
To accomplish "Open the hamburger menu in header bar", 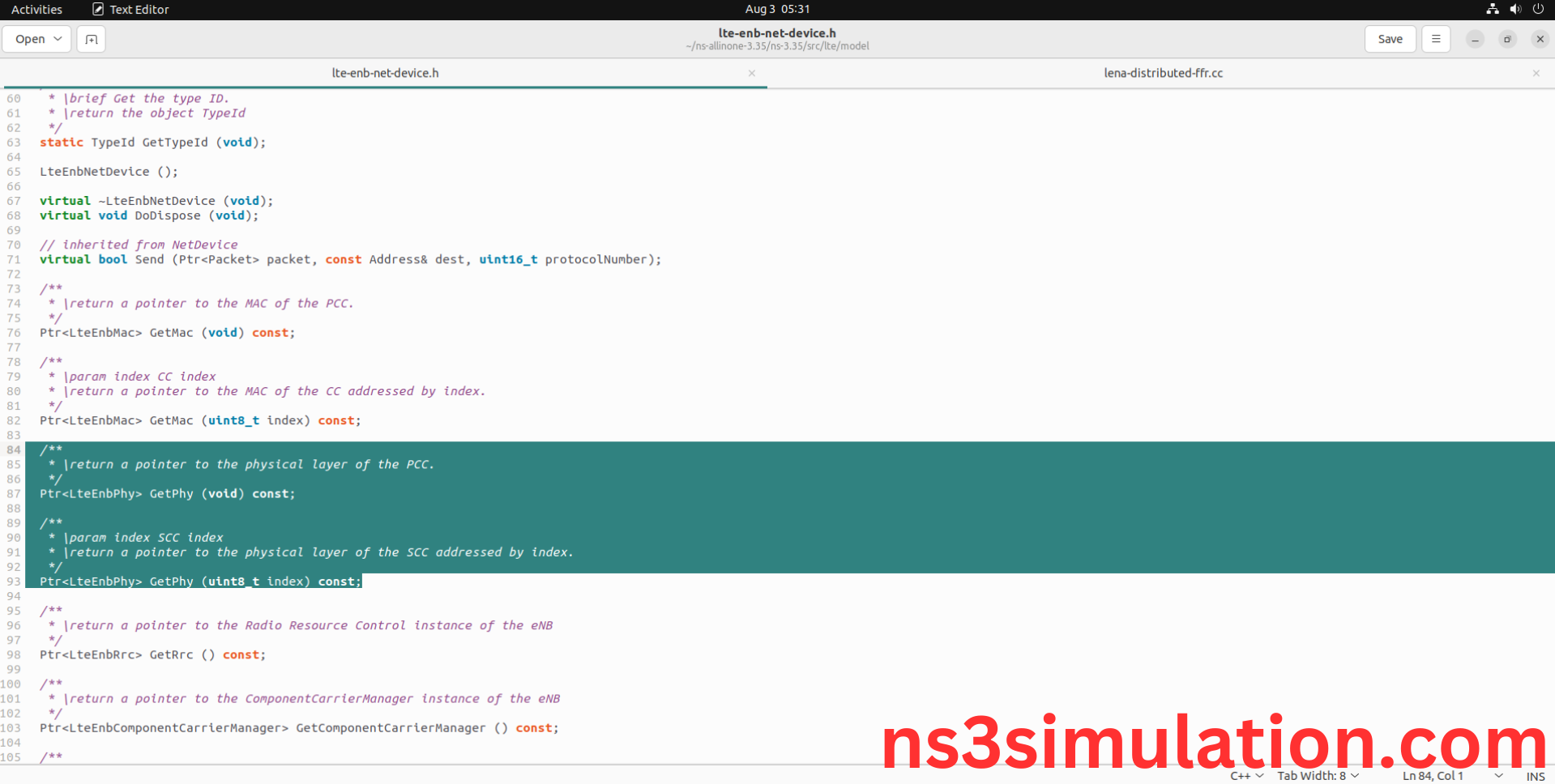I will (1436, 39).
